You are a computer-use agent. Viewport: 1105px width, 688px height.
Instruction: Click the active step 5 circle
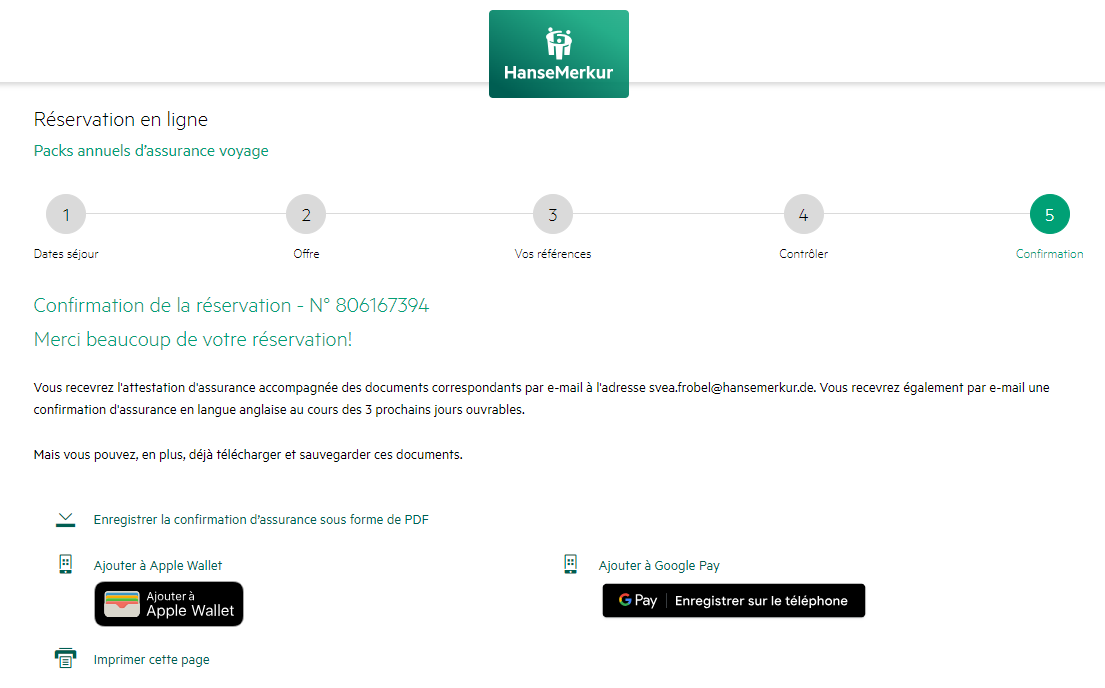(1049, 214)
